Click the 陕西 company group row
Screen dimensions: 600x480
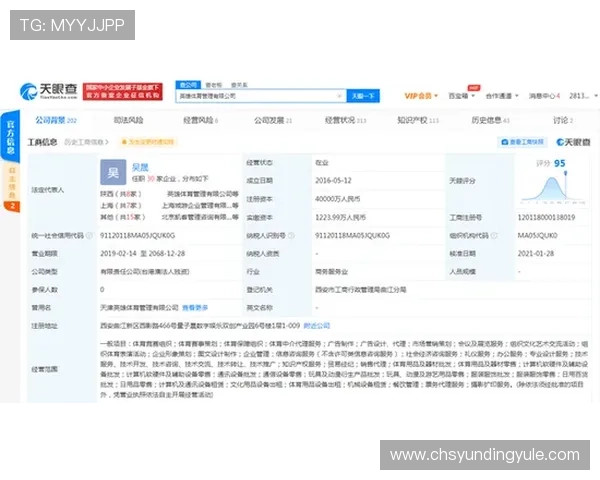pos(170,194)
